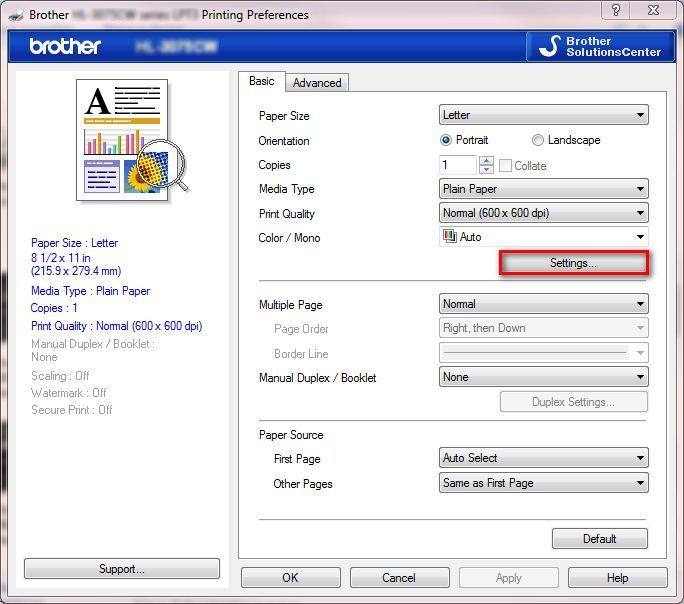Expand the Media Type dropdown

tap(543, 189)
